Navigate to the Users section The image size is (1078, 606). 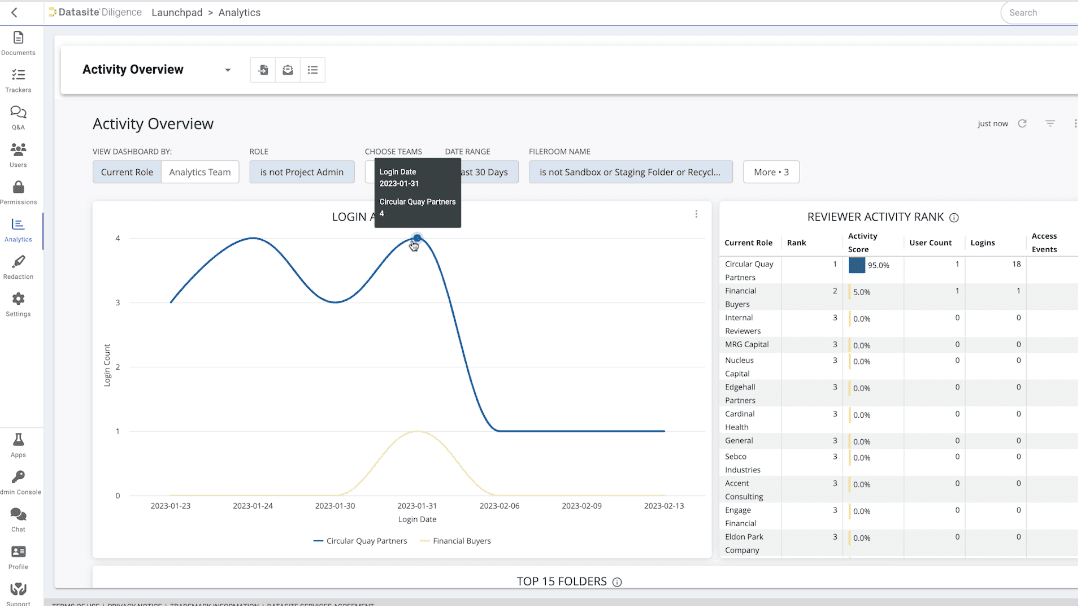pos(18,150)
